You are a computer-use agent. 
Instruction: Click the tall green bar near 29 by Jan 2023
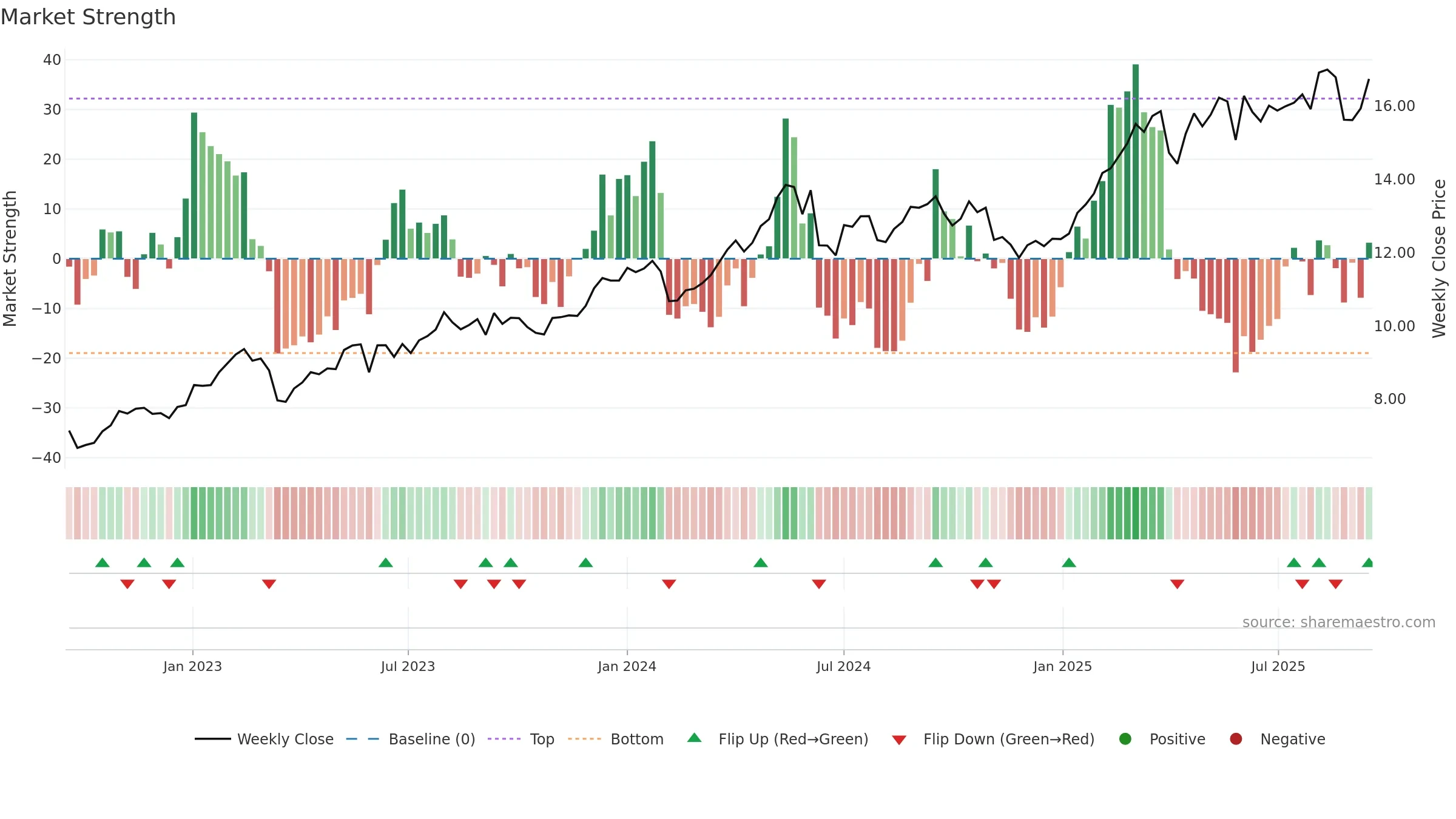coord(194,186)
